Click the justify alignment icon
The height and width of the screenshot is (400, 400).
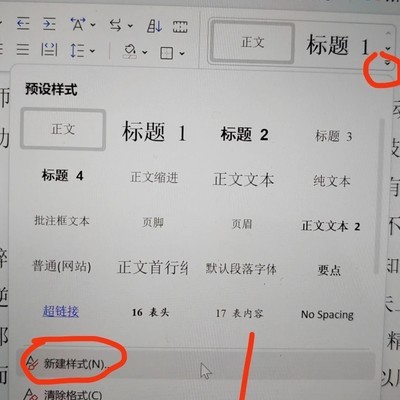pyautogui.click(x=23, y=49)
